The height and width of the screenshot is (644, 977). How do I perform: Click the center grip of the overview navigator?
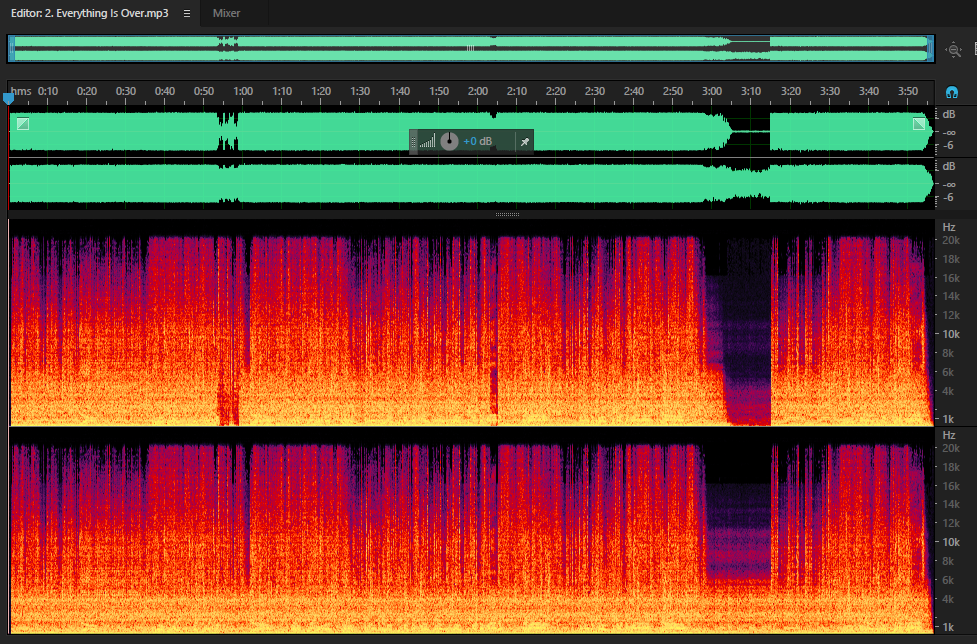[470, 48]
